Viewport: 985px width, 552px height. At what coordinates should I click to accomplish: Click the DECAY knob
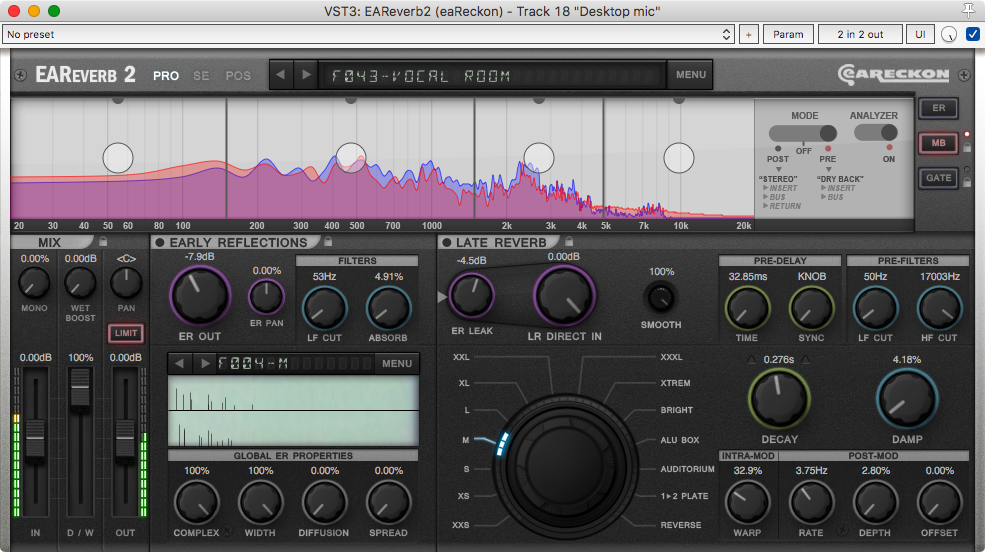pos(779,399)
